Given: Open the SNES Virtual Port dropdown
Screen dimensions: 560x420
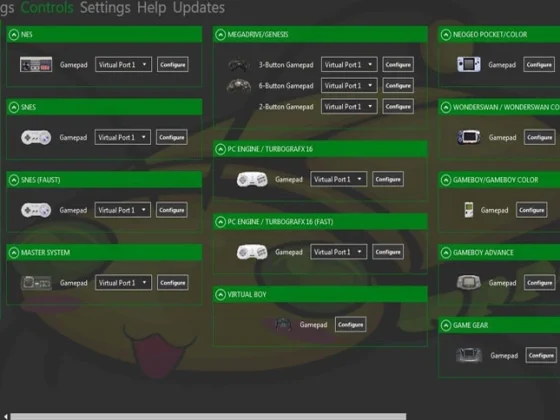Looking at the screenshot, I should (x=122, y=138).
